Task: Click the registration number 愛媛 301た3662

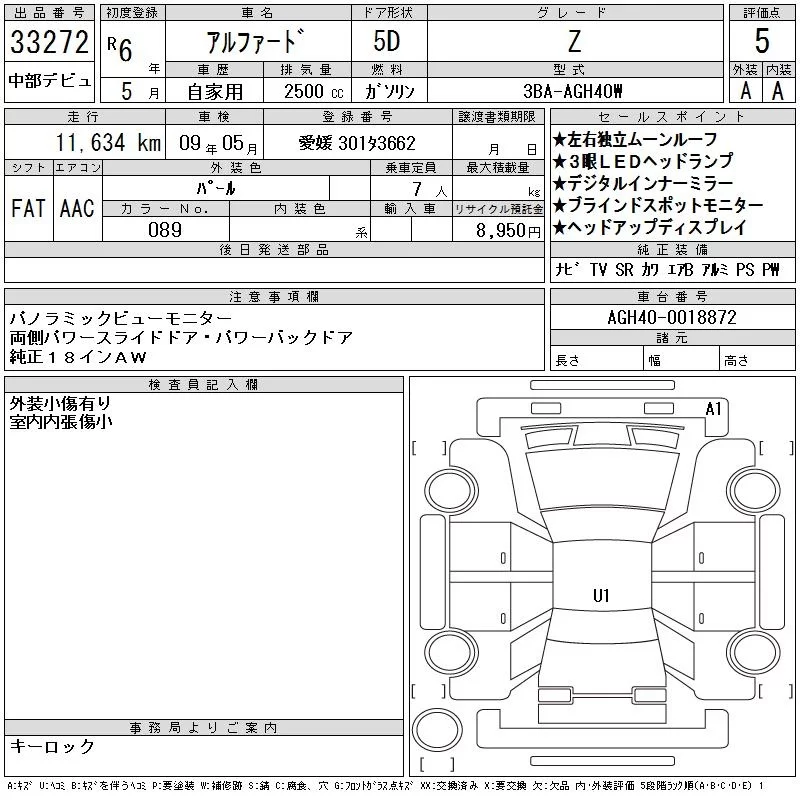Action: pyautogui.click(x=357, y=143)
